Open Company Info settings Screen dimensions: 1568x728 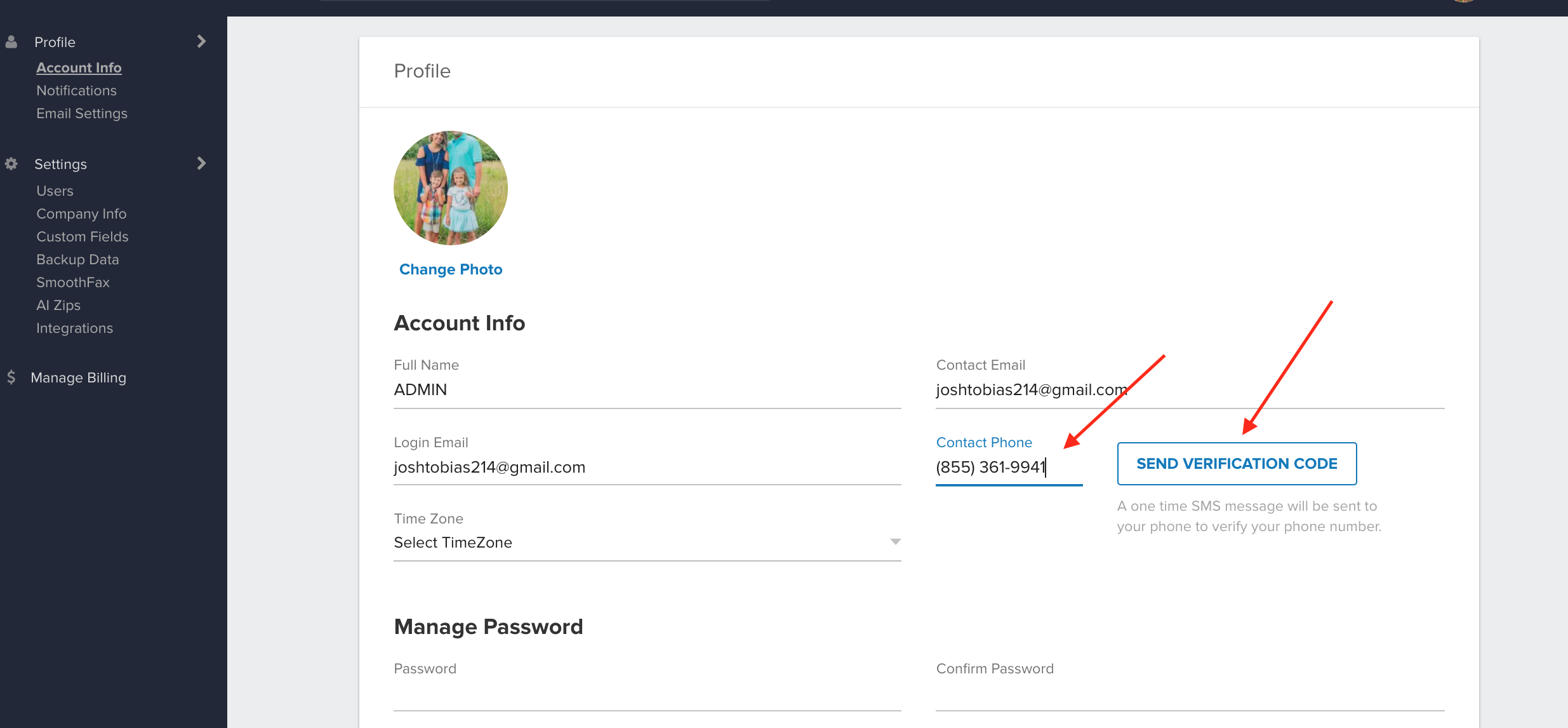pos(81,213)
